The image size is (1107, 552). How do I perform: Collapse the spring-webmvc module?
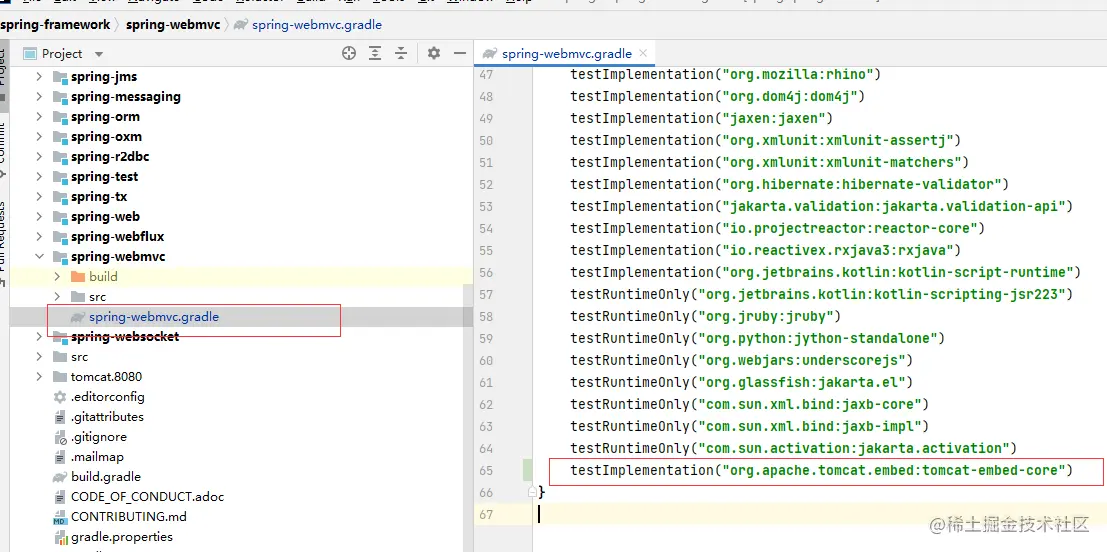pos(40,256)
